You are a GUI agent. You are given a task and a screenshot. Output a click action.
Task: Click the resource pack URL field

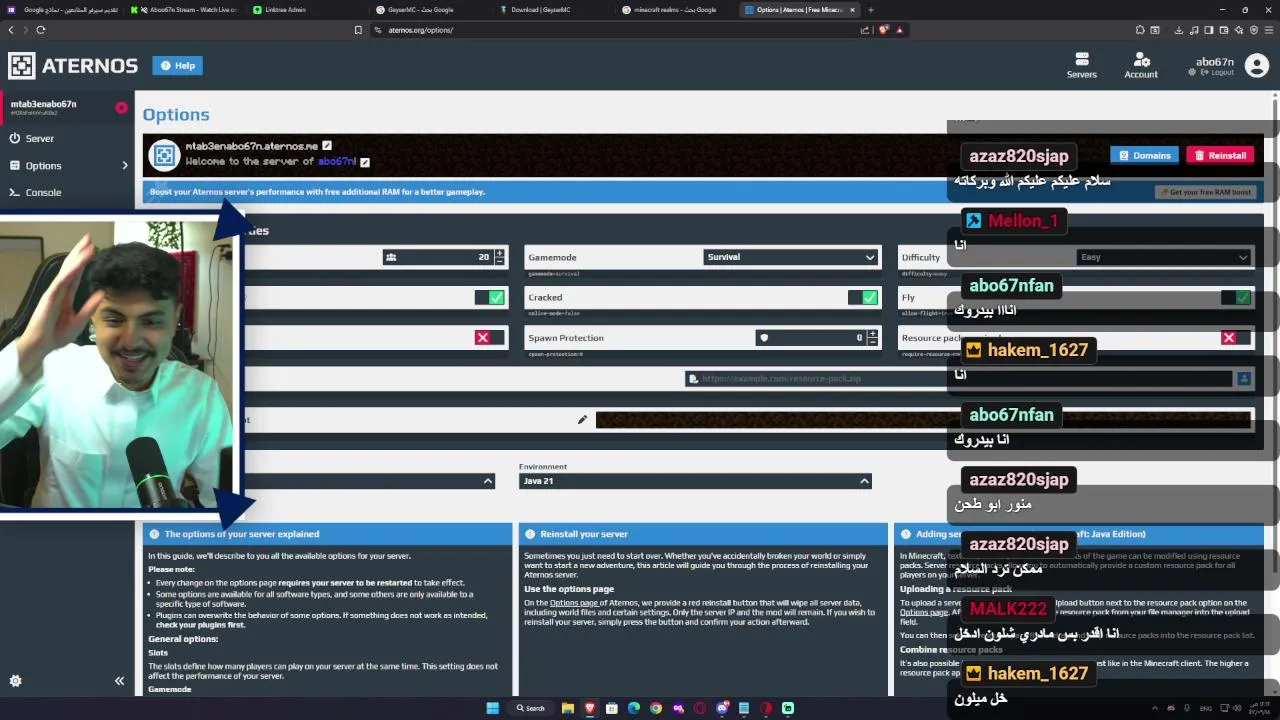coord(960,379)
